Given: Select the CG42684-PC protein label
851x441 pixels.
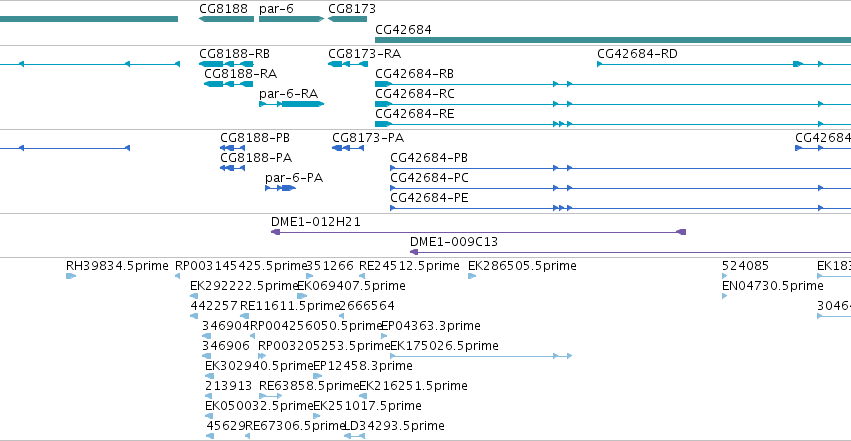Looking at the screenshot, I should [x=429, y=178].
